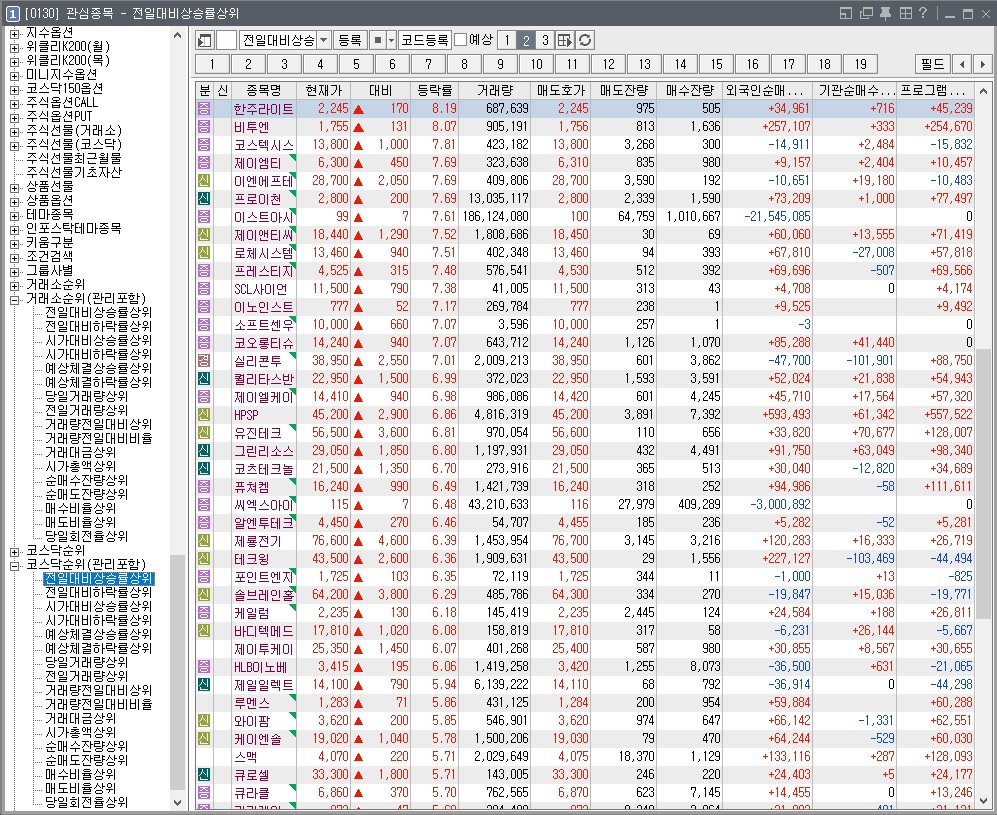
Task: Click the marker icon of 한주라이트 row
Action: 203,109
